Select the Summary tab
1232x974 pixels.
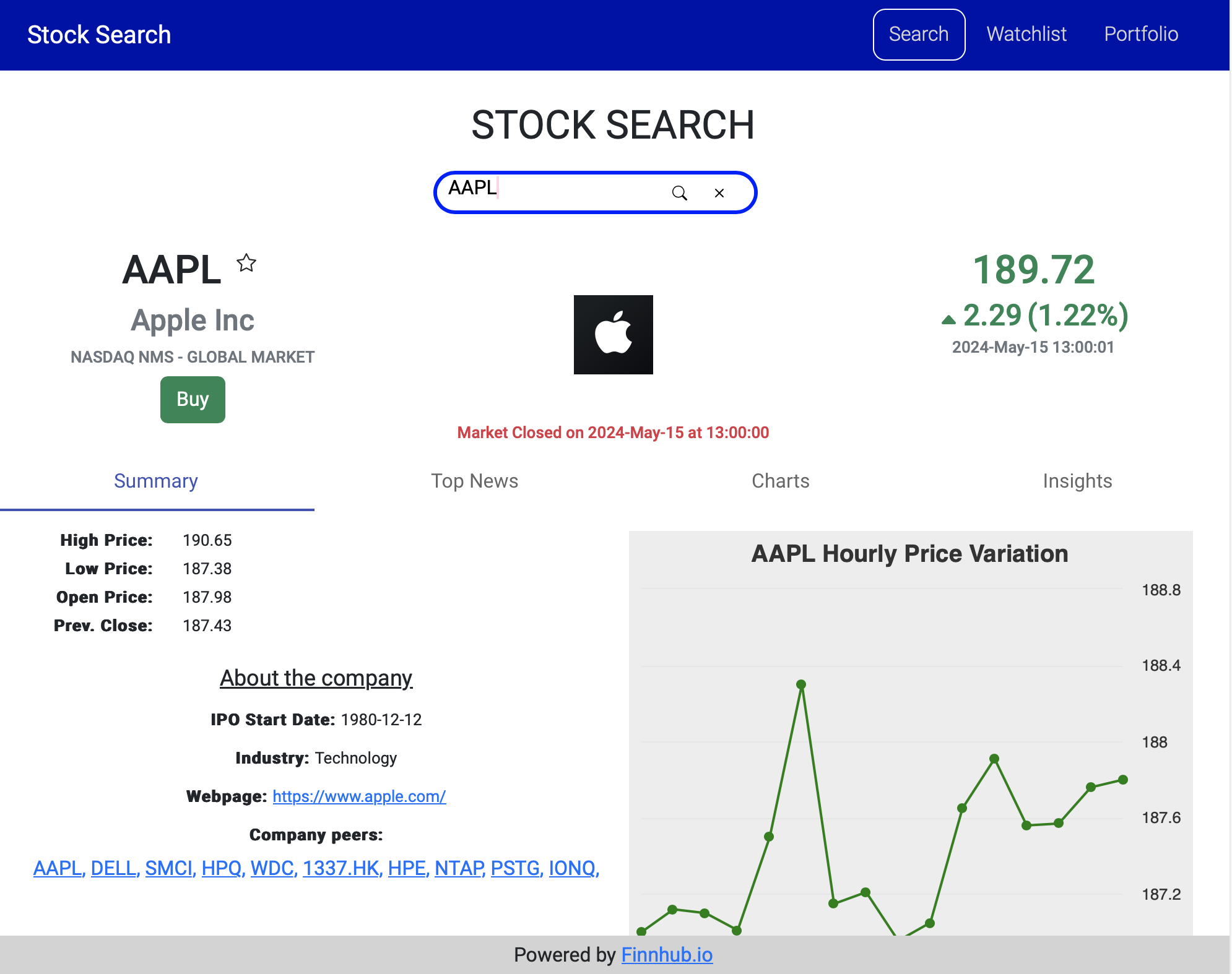click(156, 481)
